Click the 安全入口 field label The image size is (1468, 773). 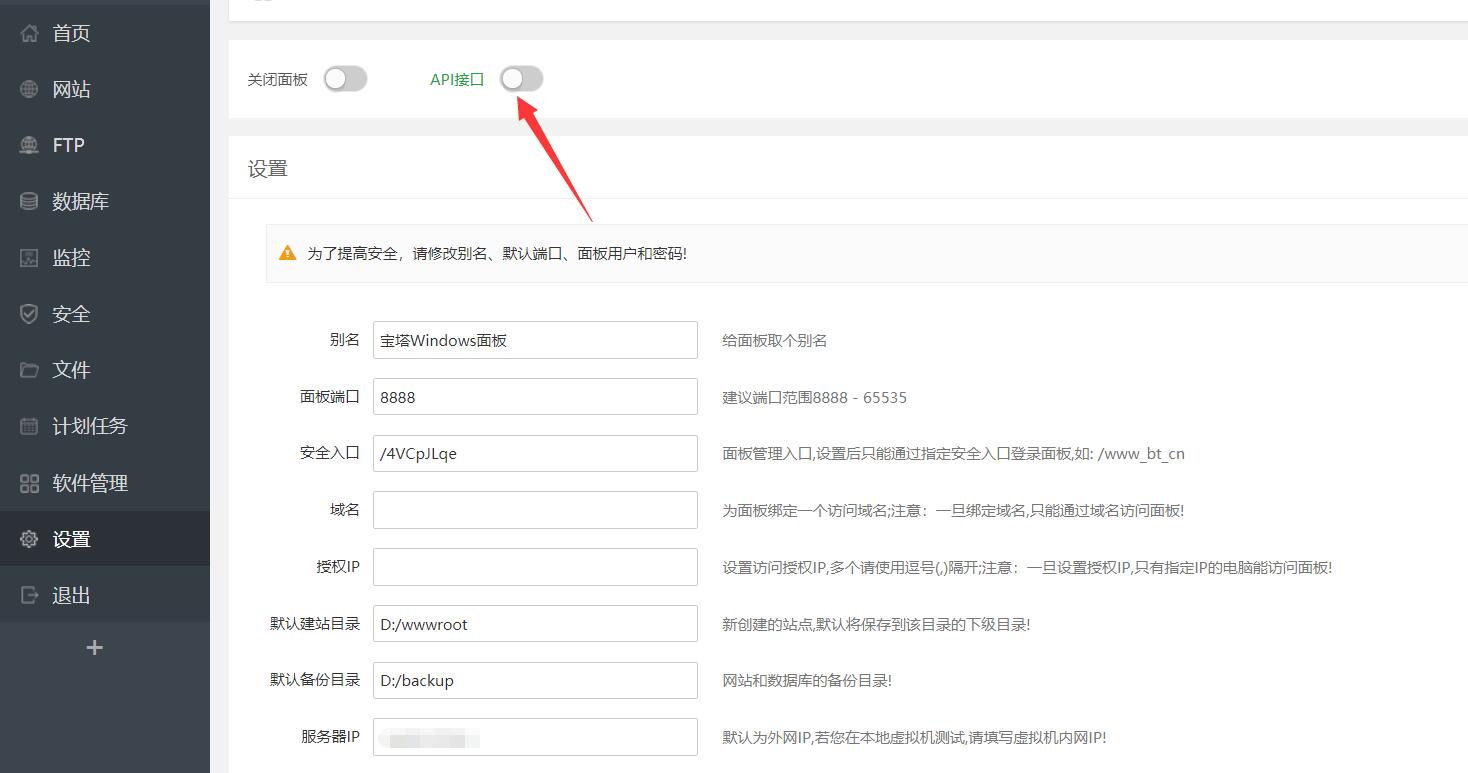tap(330, 452)
